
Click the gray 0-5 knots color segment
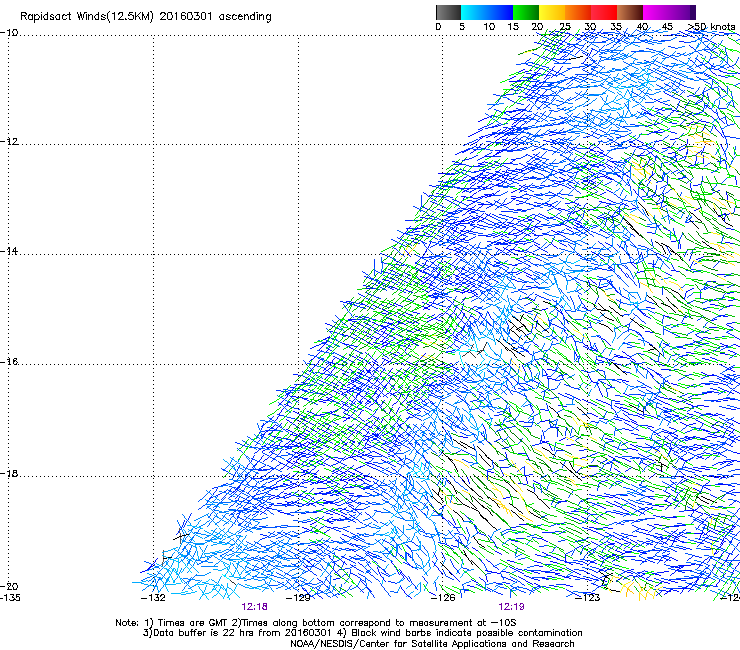448,12
